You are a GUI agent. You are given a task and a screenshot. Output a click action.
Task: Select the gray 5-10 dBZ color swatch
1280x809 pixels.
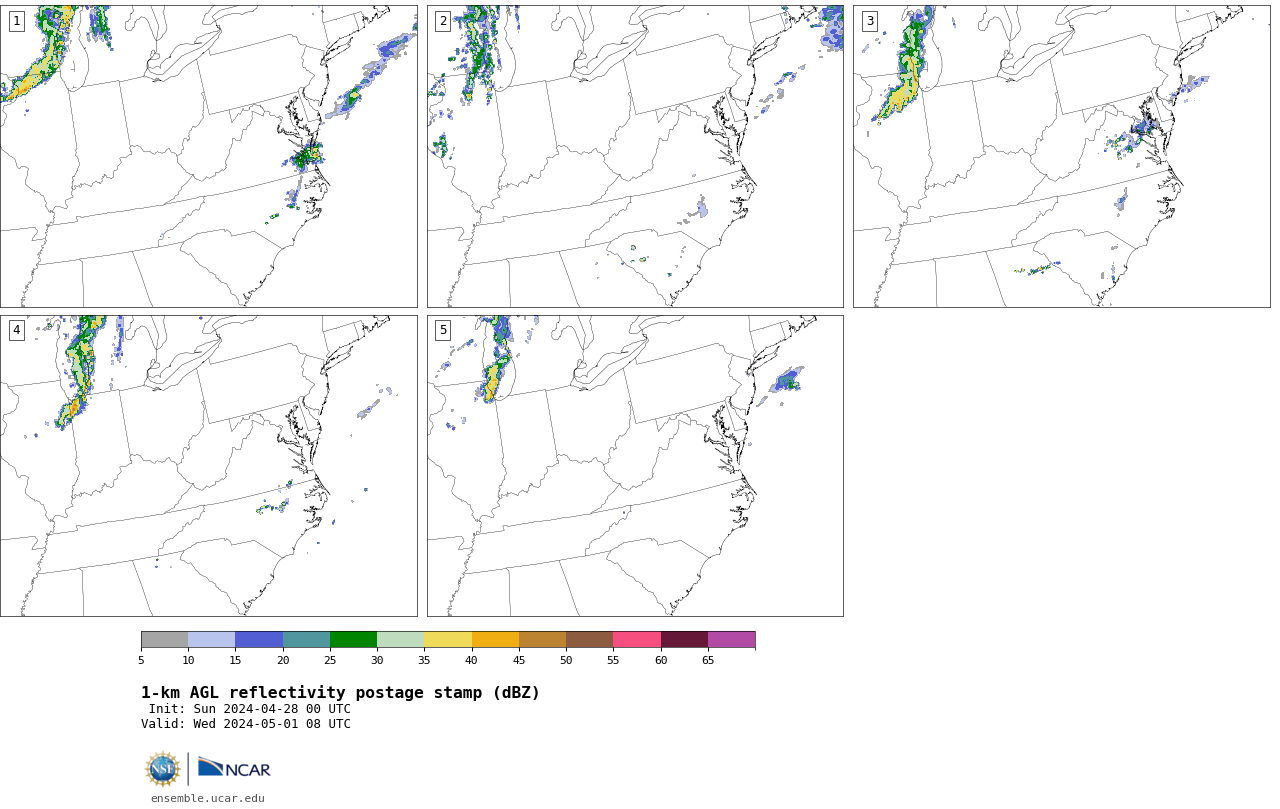click(x=164, y=640)
